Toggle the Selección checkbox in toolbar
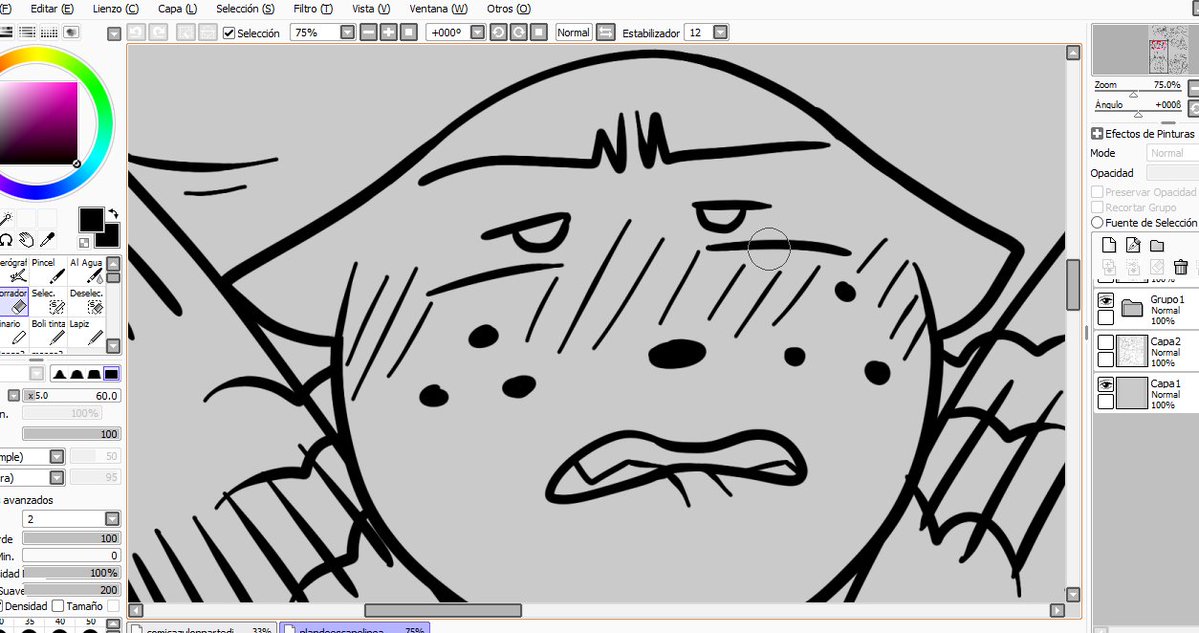The width and height of the screenshot is (1199, 633). [x=229, y=33]
